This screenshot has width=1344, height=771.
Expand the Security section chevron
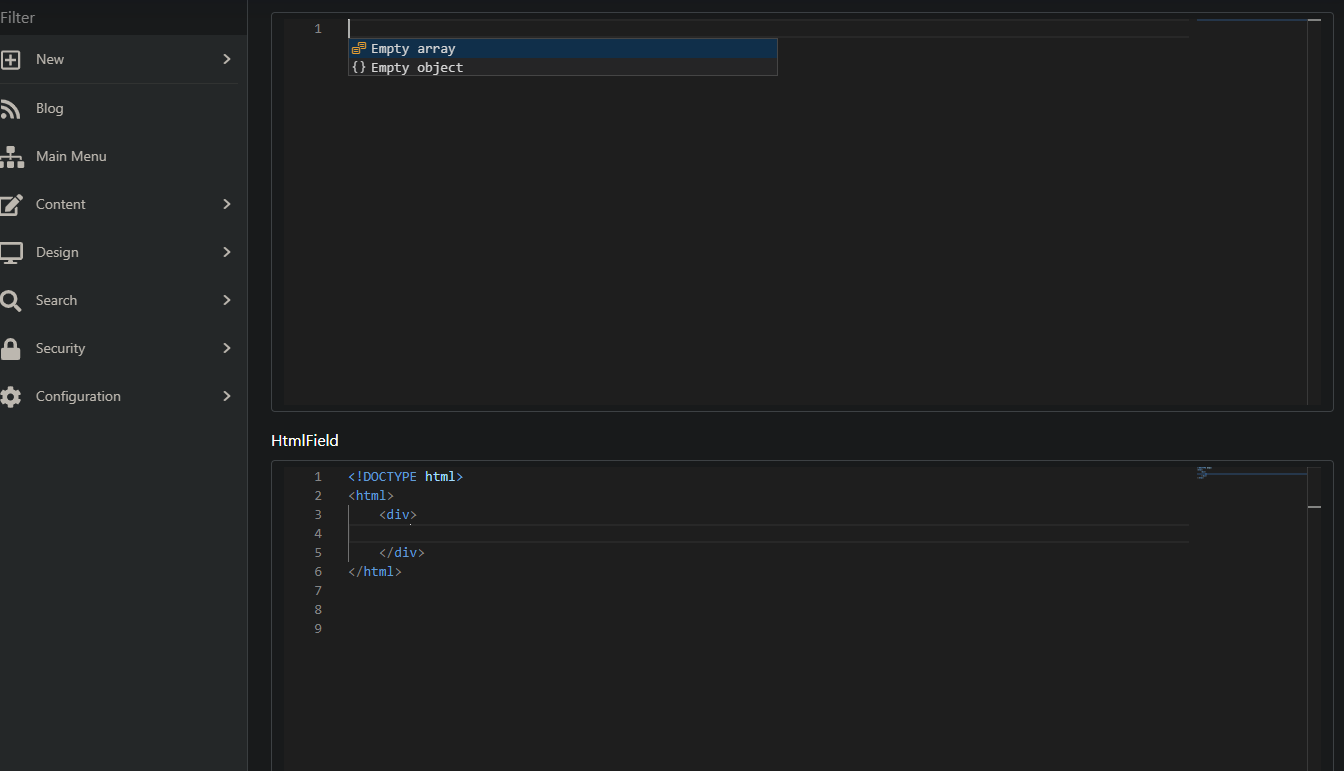tap(227, 348)
